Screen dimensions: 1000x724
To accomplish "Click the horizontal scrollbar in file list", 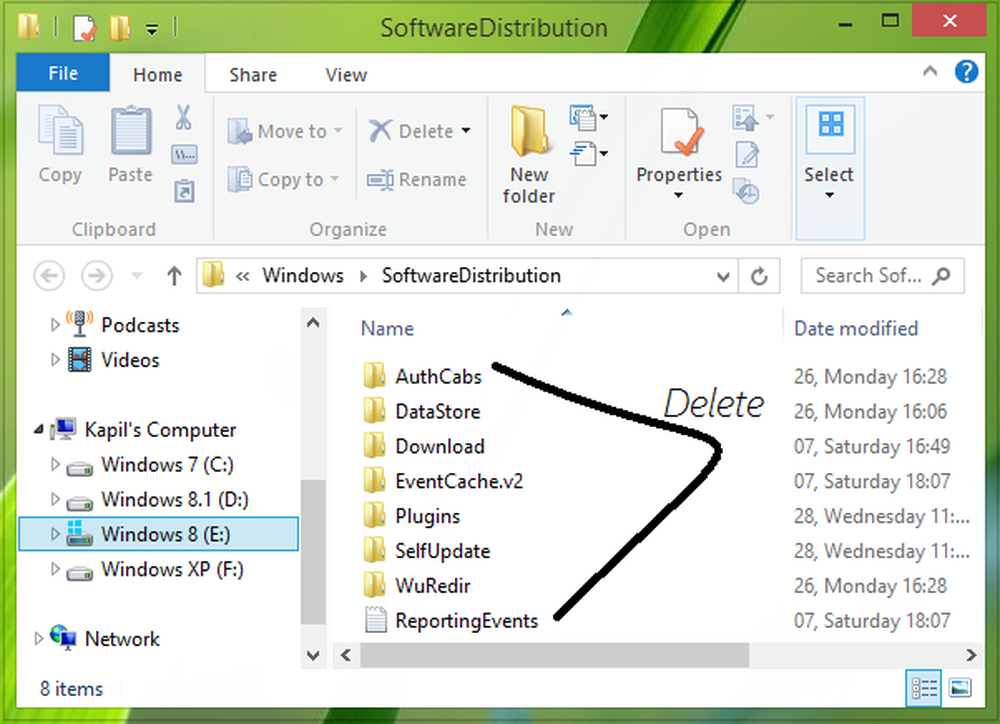I will click(555, 655).
